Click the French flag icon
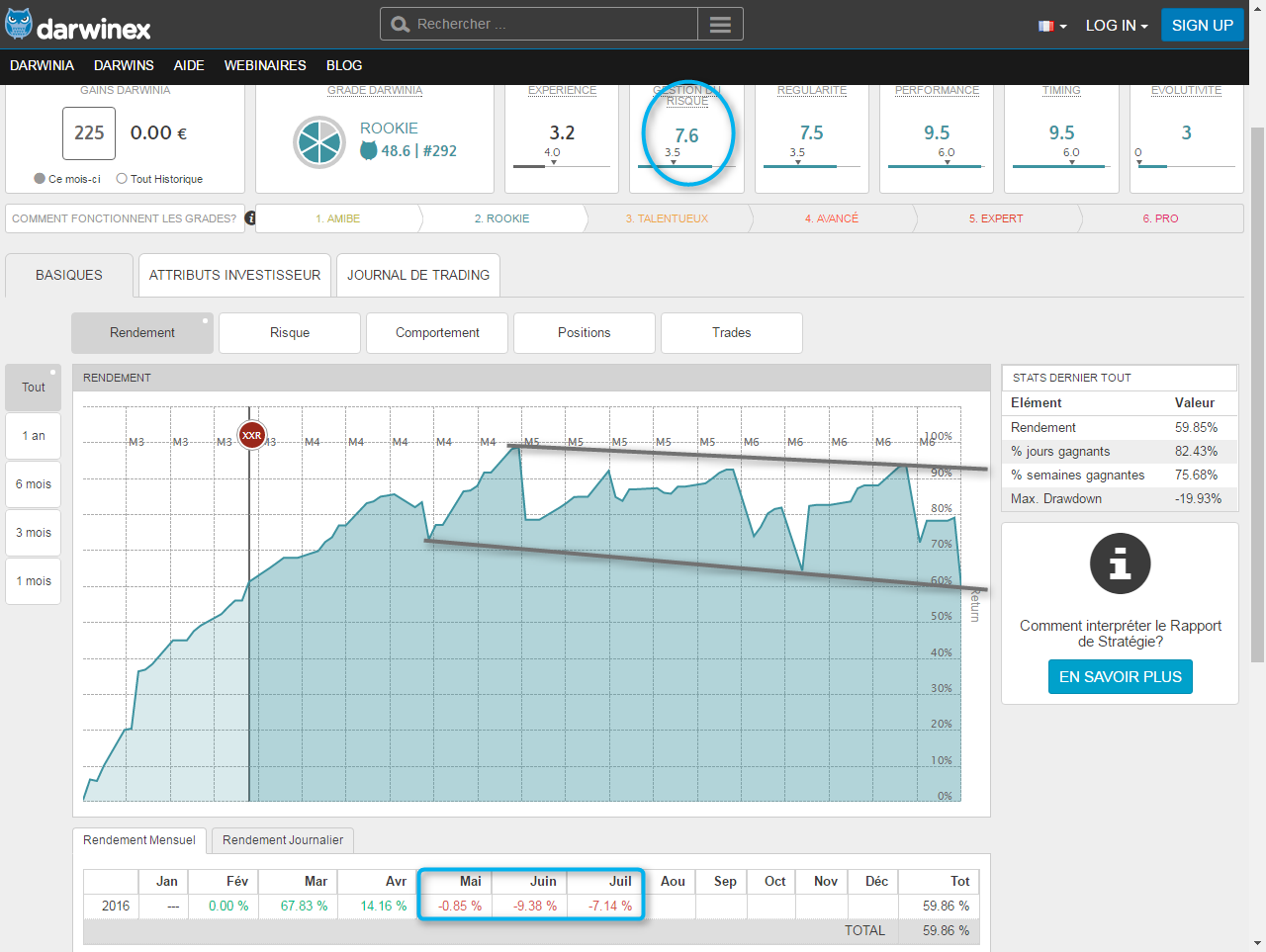1266x952 pixels. coord(1045,26)
